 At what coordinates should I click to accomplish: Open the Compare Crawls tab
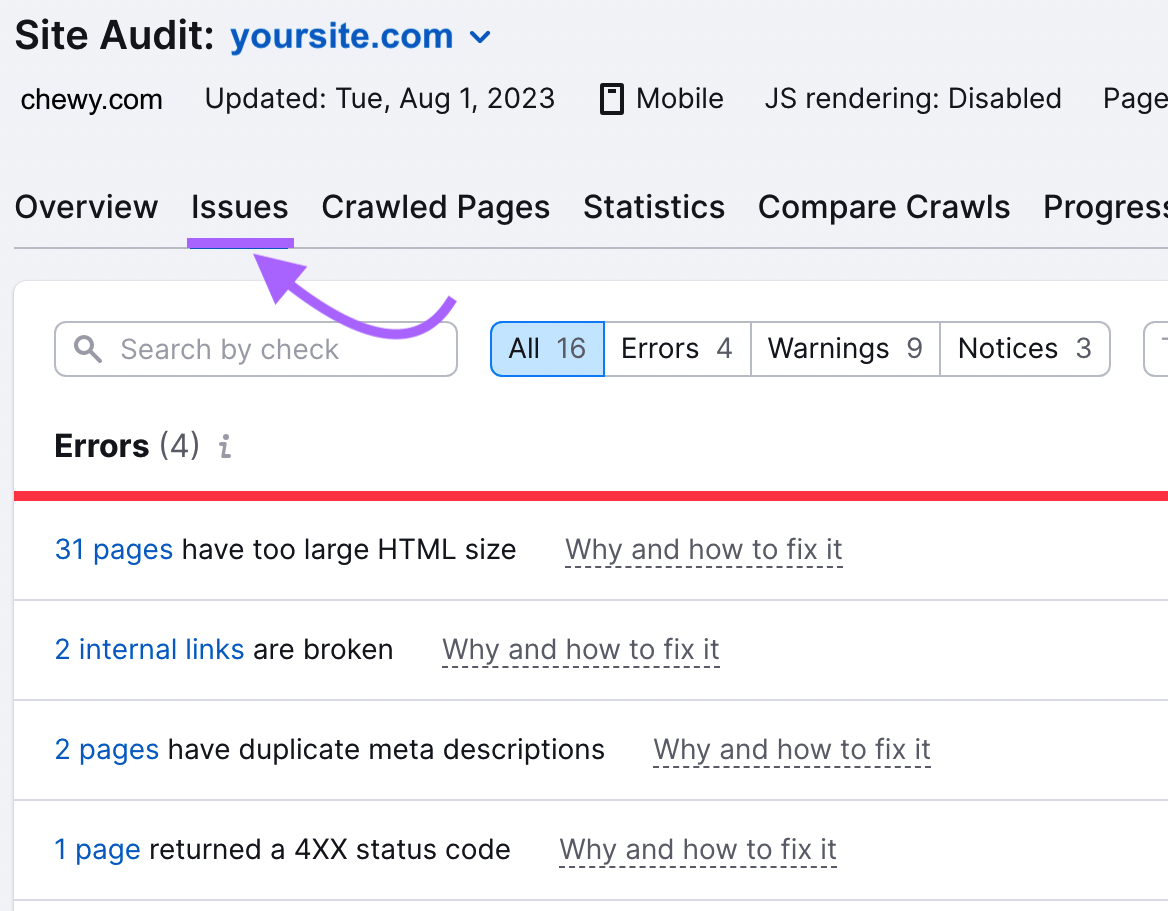click(883, 207)
